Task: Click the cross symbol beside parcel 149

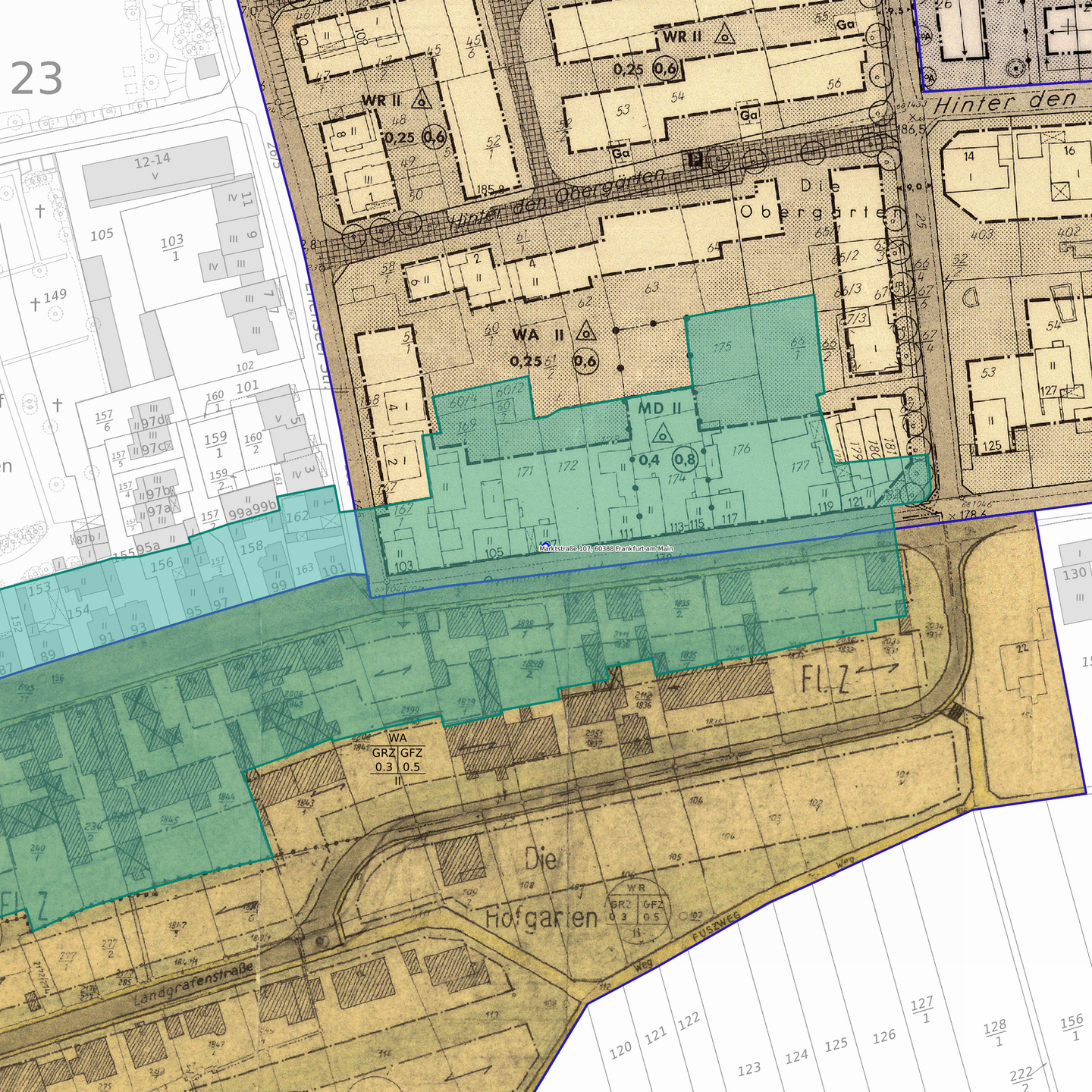Action: pos(35,304)
